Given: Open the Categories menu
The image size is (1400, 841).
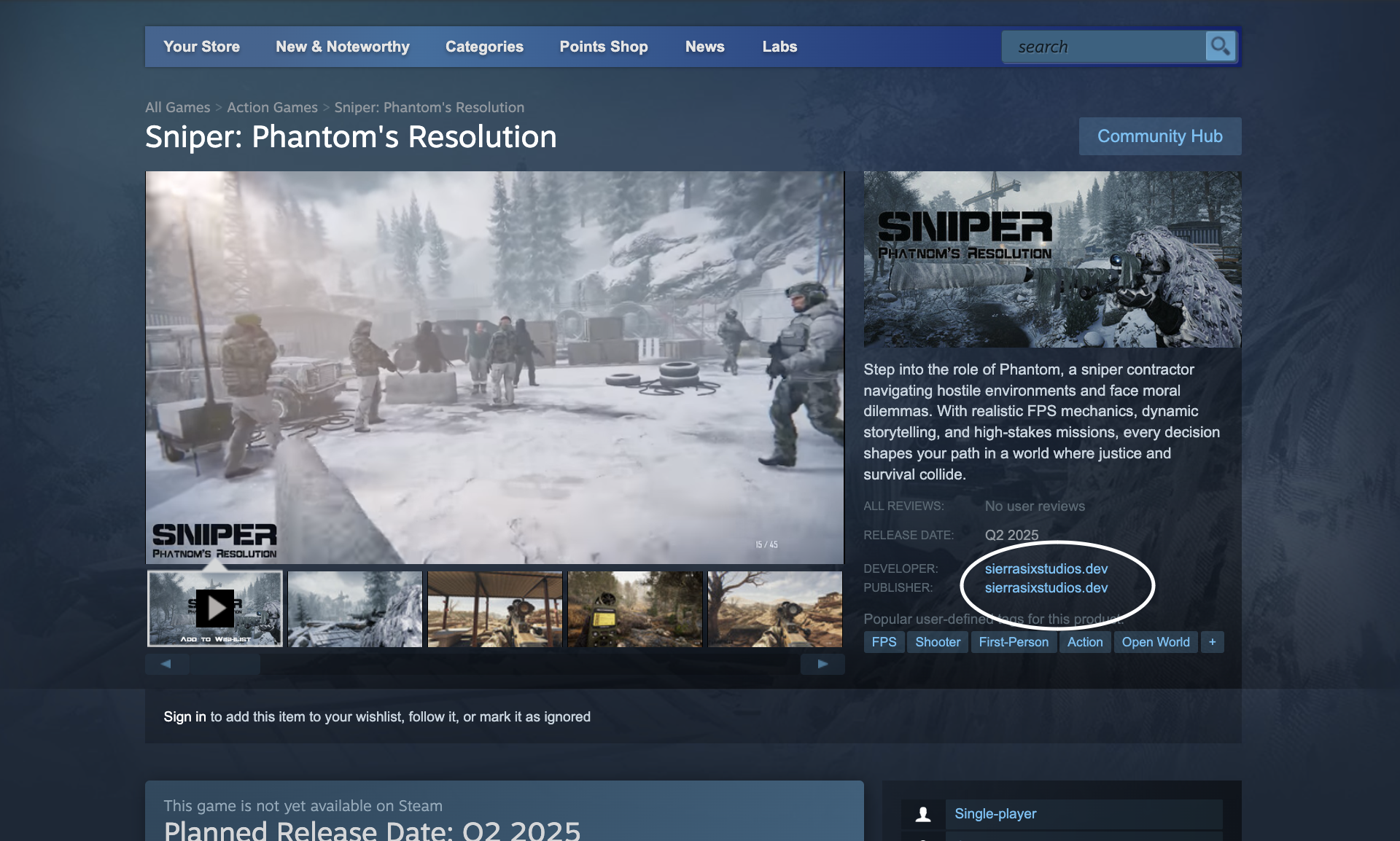Looking at the screenshot, I should pos(483,46).
